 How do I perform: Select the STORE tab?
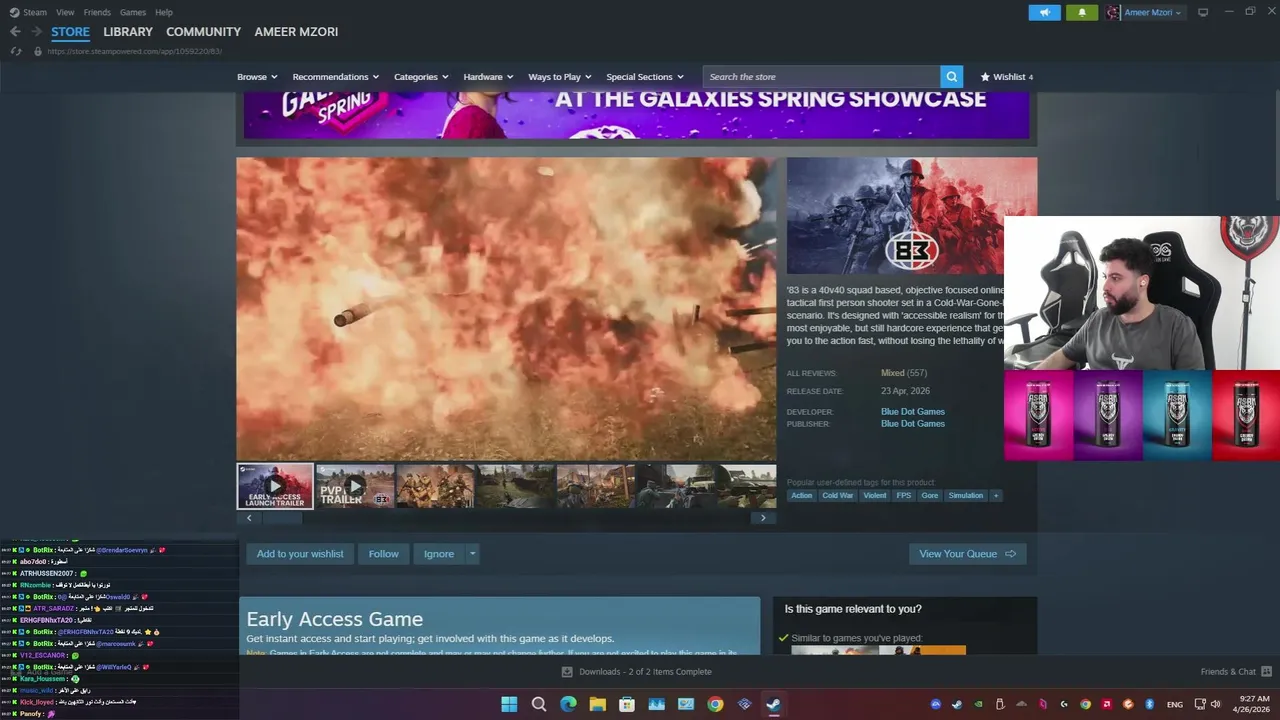click(x=70, y=32)
